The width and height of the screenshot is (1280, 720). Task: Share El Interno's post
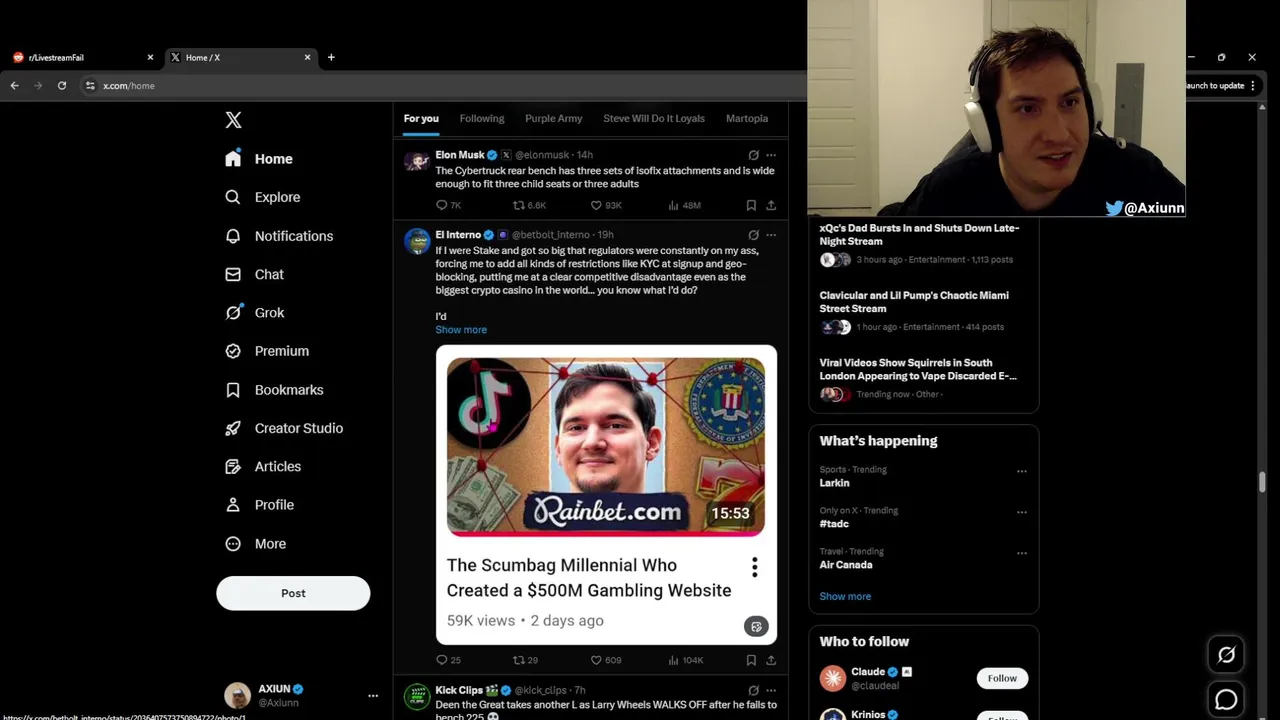(x=771, y=660)
